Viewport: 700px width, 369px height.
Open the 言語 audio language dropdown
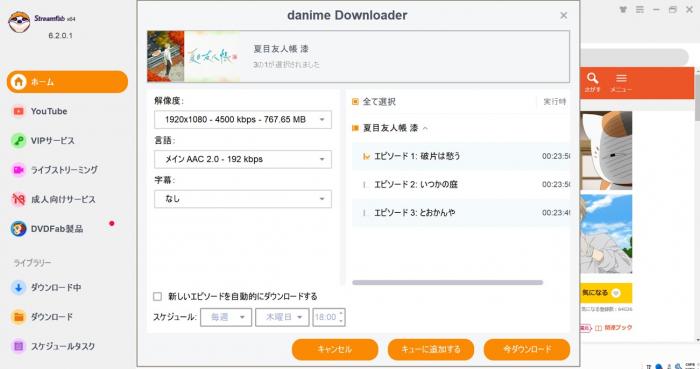tap(243, 159)
